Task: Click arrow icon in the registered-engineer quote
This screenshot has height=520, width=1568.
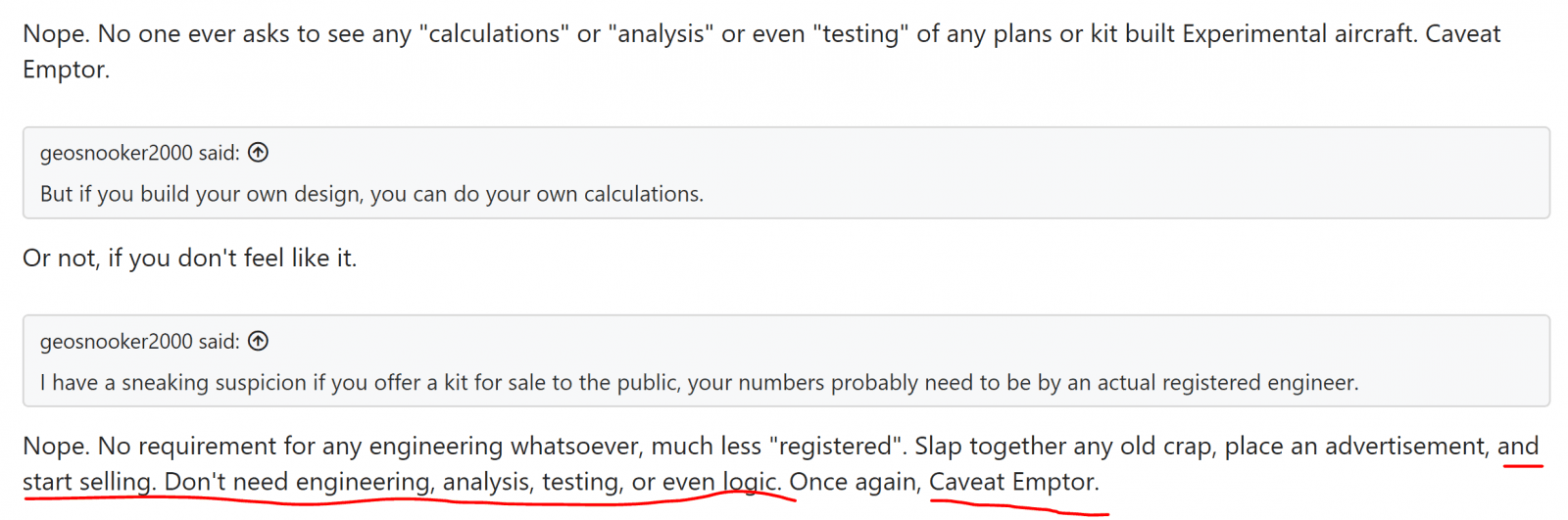Action: 258,341
